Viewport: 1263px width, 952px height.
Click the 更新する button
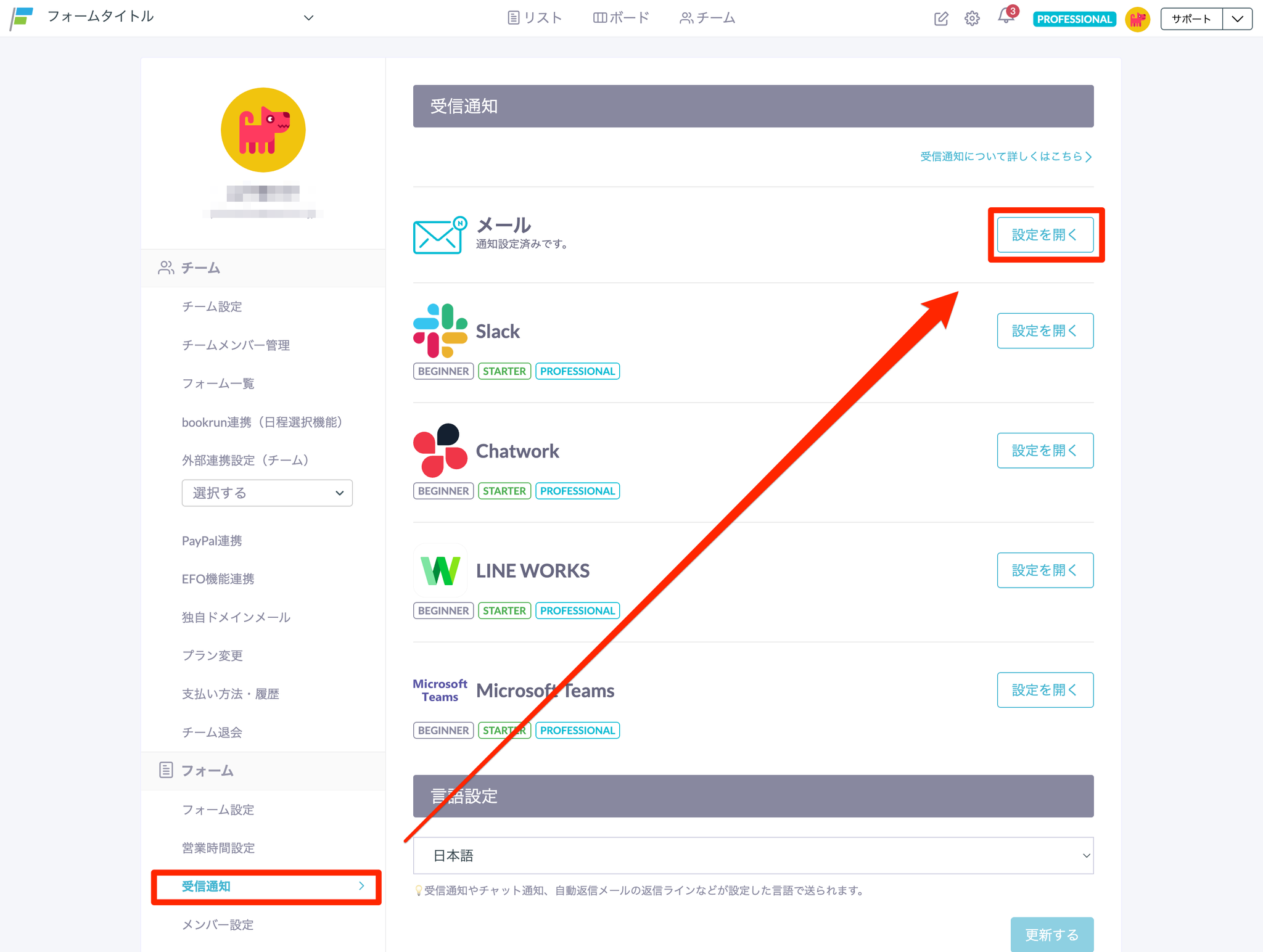pos(1051,935)
